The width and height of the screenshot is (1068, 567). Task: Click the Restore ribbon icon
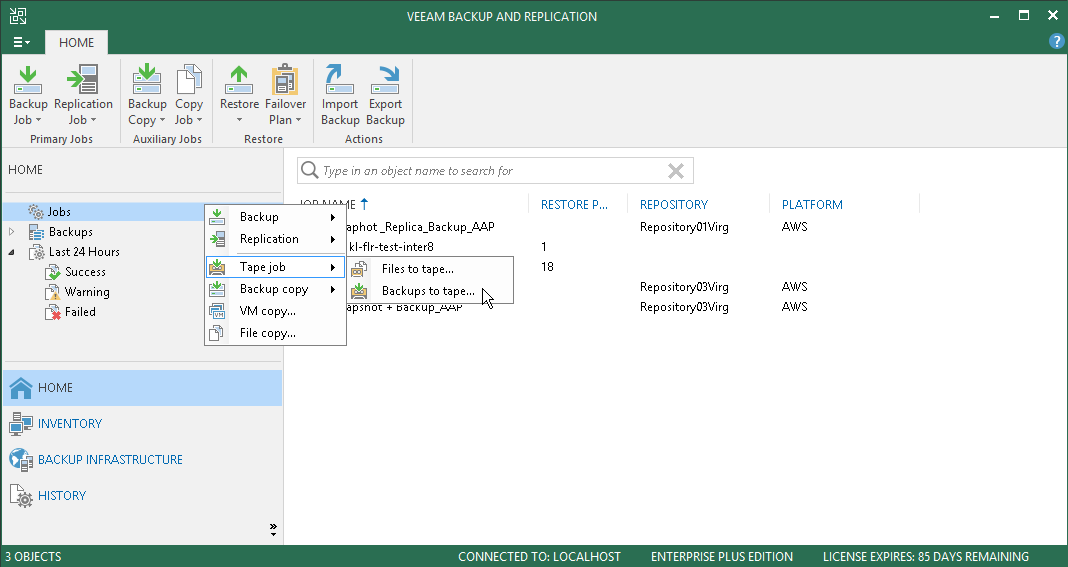pyautogui.click(x=239, y=80)
